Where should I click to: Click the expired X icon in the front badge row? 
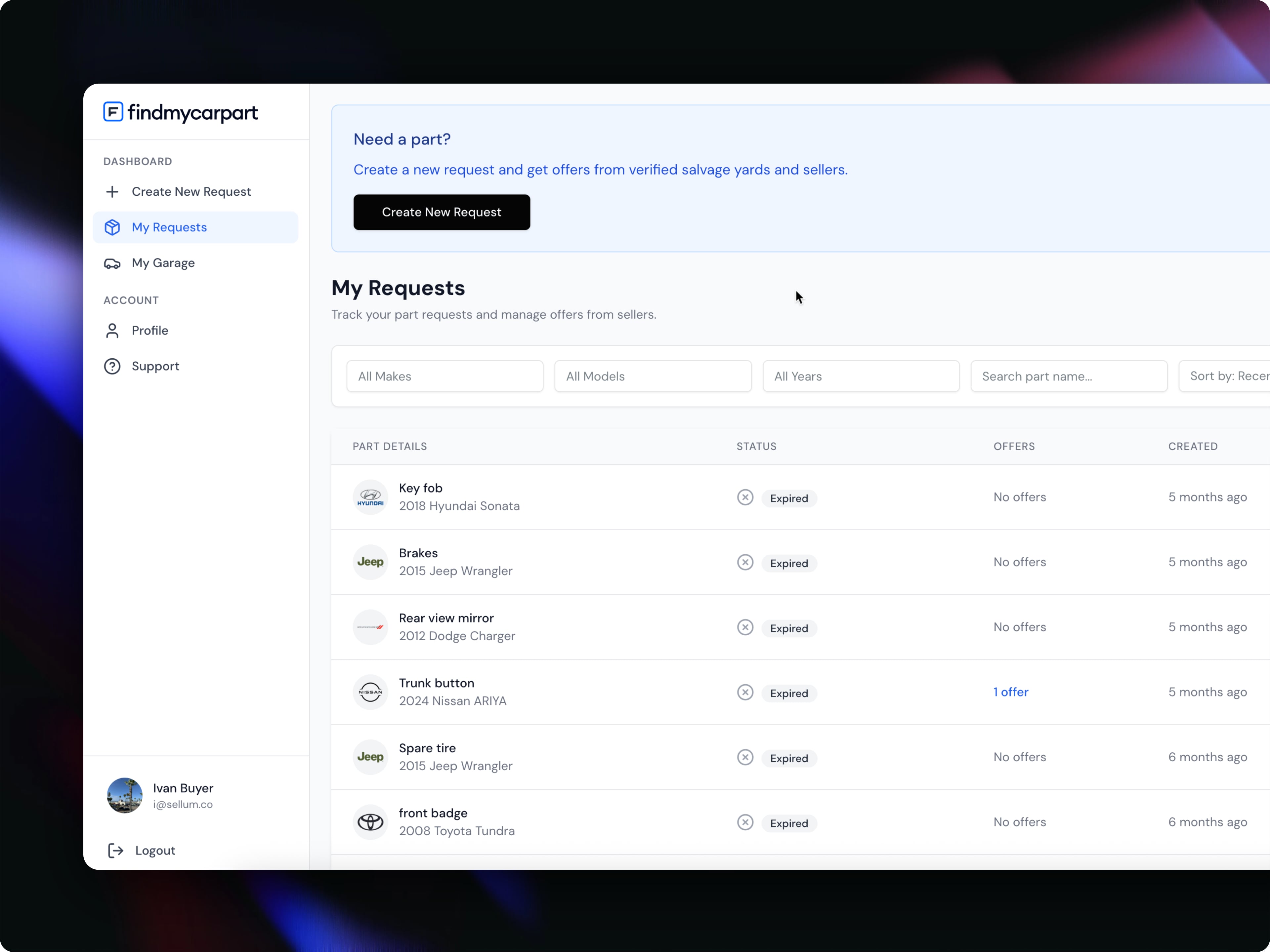pyautogui.click(x=745, y=822)
